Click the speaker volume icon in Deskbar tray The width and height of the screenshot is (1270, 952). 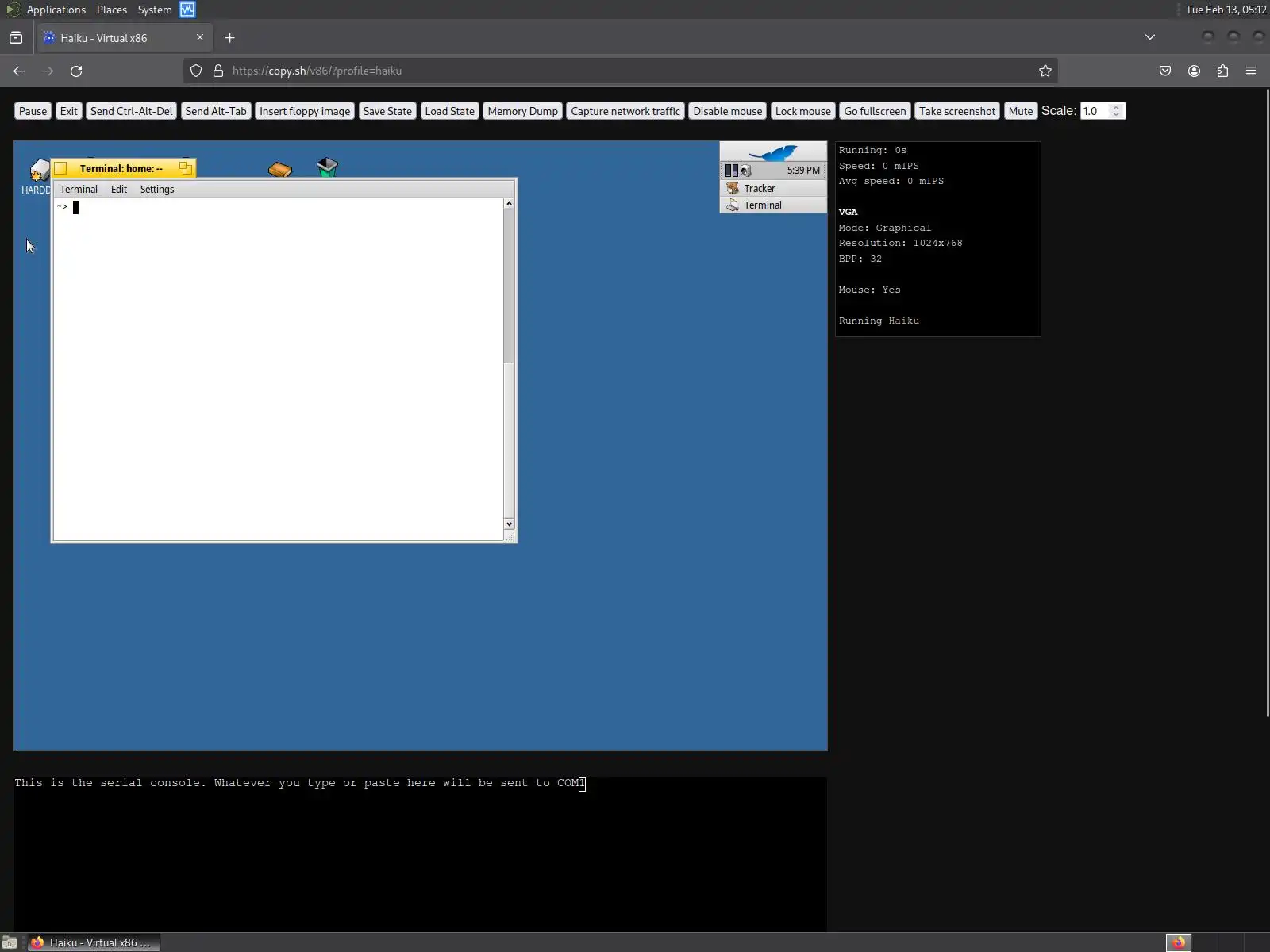coord(746,171)
